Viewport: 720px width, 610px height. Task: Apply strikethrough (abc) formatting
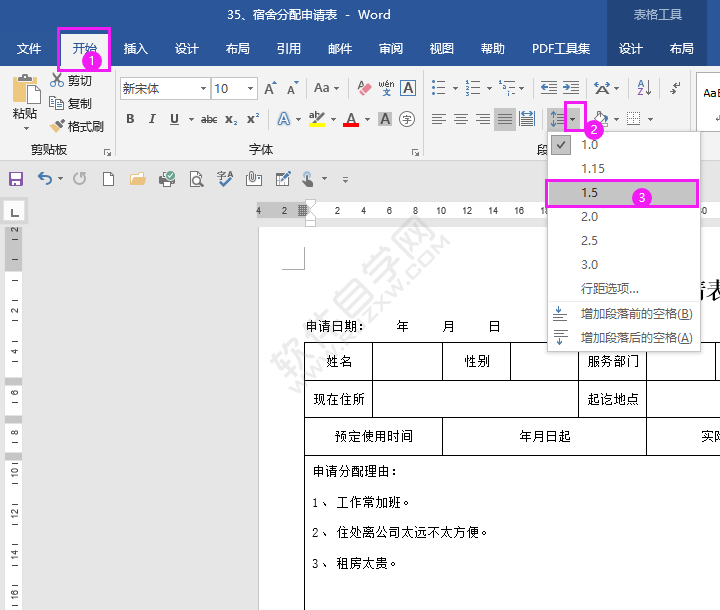coord(209,119)
